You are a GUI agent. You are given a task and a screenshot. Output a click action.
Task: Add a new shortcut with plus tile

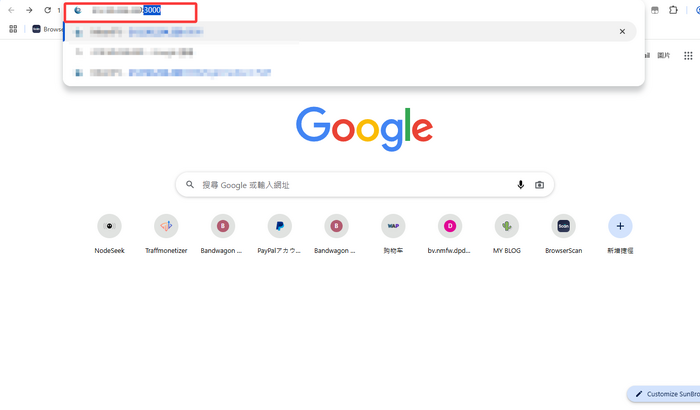coord(620,227)
